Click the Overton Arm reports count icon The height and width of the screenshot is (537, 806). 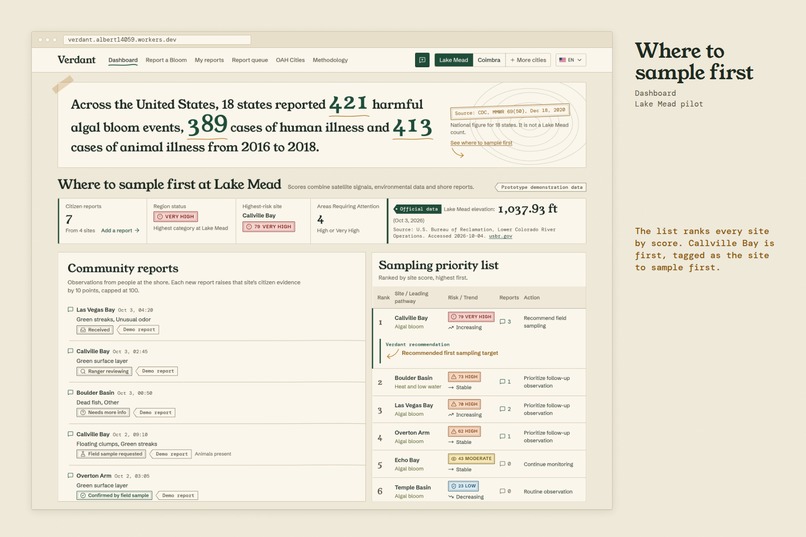tap(502, 436)
